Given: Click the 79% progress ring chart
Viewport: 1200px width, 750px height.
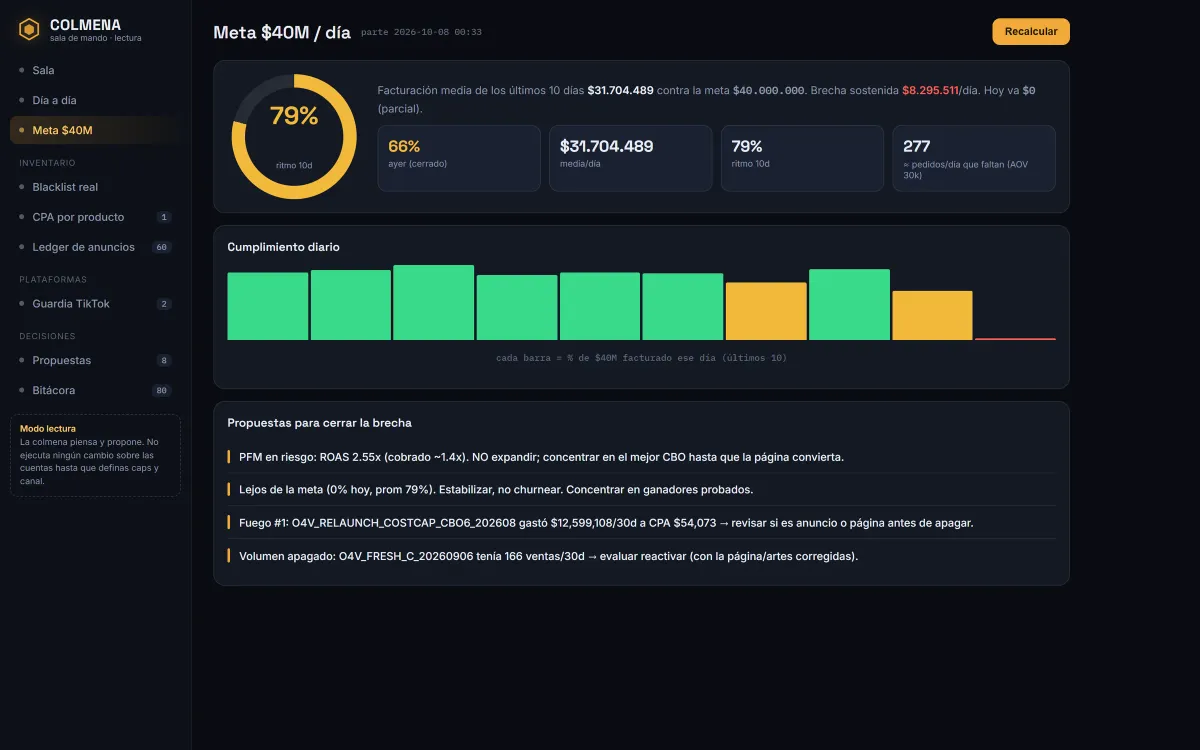Looking at the screenshot, I should click(294, 136).
